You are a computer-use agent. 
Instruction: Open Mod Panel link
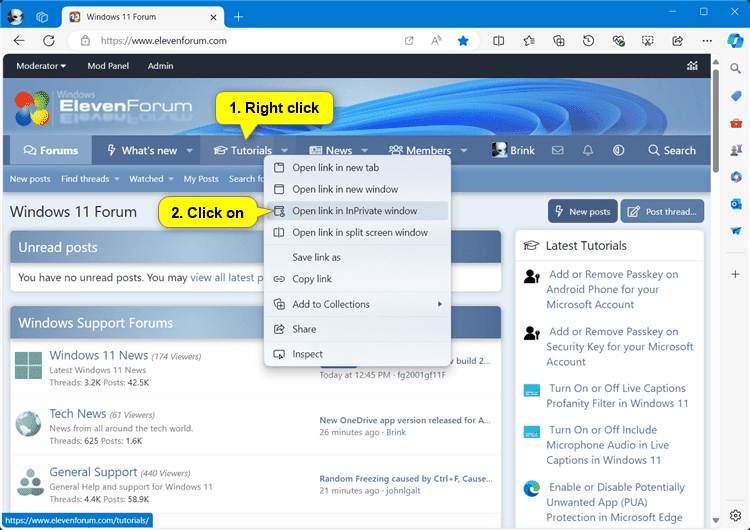click(108, 66)
